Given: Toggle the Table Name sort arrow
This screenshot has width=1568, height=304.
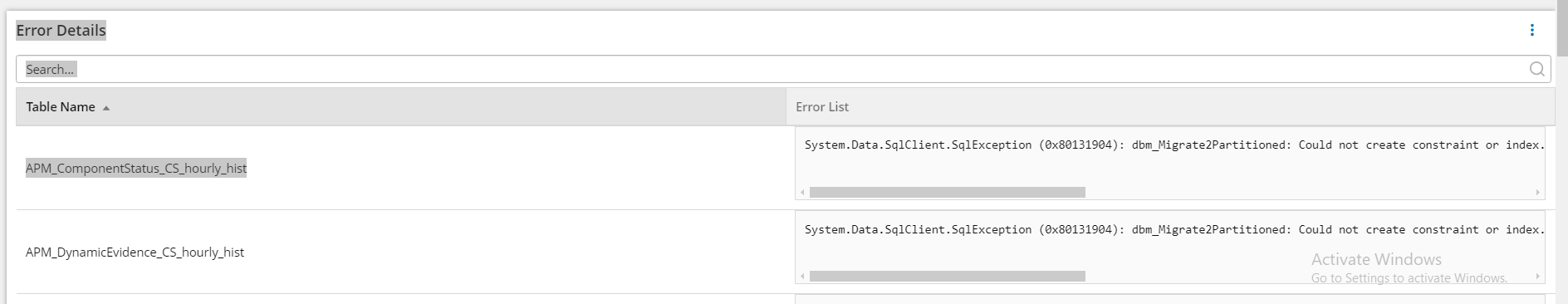Looking at the screenshot, I should pos(106,108).
